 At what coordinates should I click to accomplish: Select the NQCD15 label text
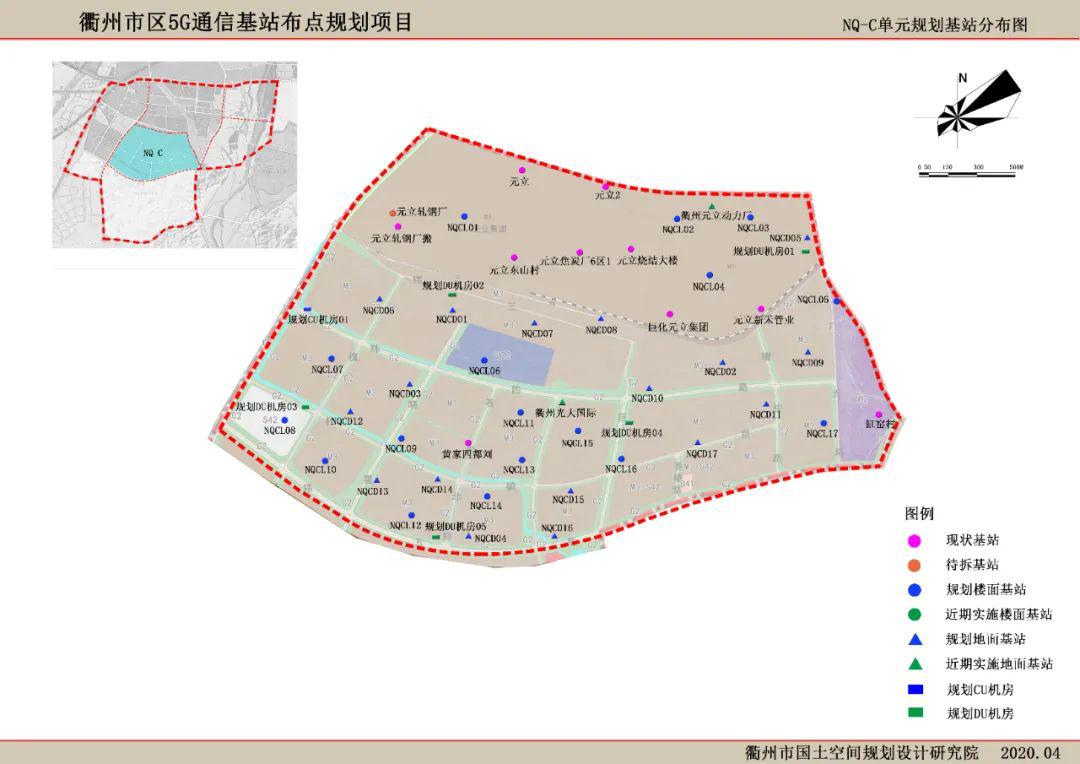568,500
